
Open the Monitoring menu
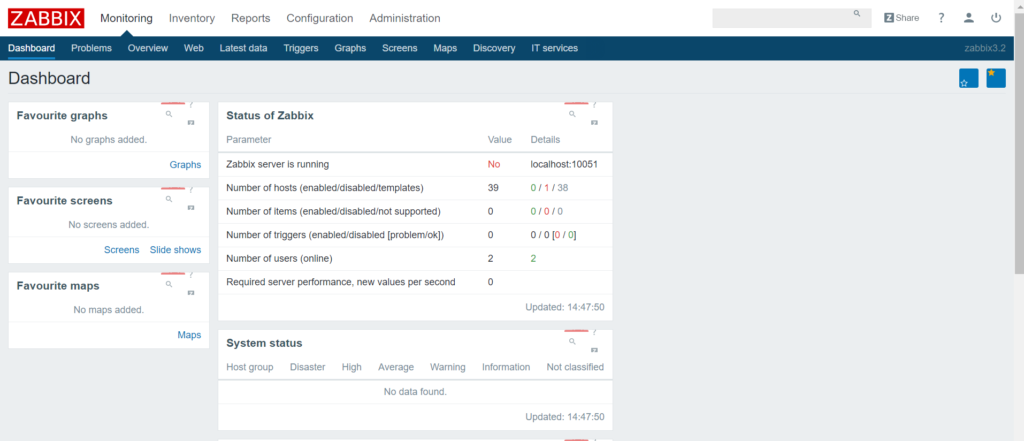click(126, 18)
